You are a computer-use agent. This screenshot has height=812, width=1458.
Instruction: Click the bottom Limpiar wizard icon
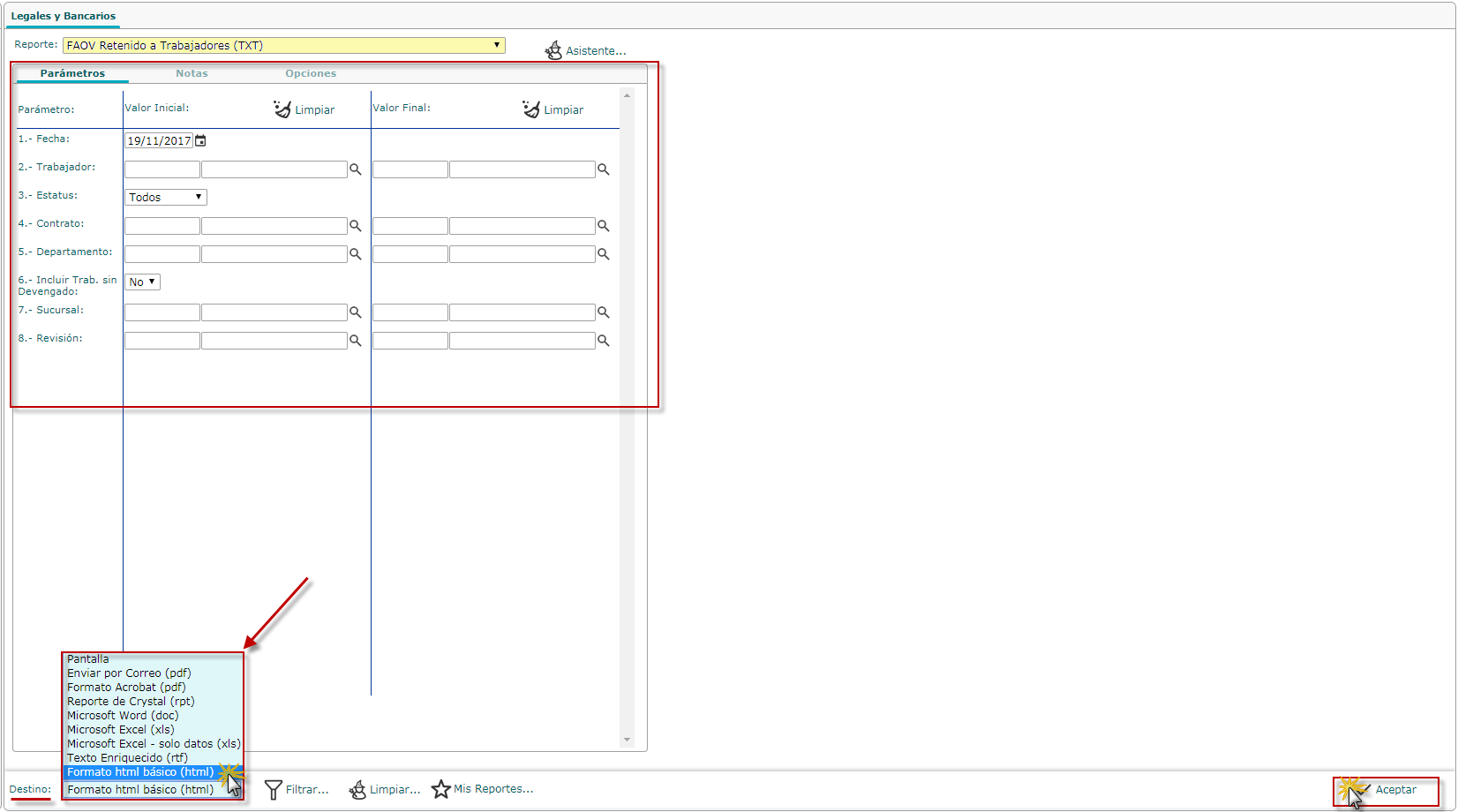(x=357, y=790)
